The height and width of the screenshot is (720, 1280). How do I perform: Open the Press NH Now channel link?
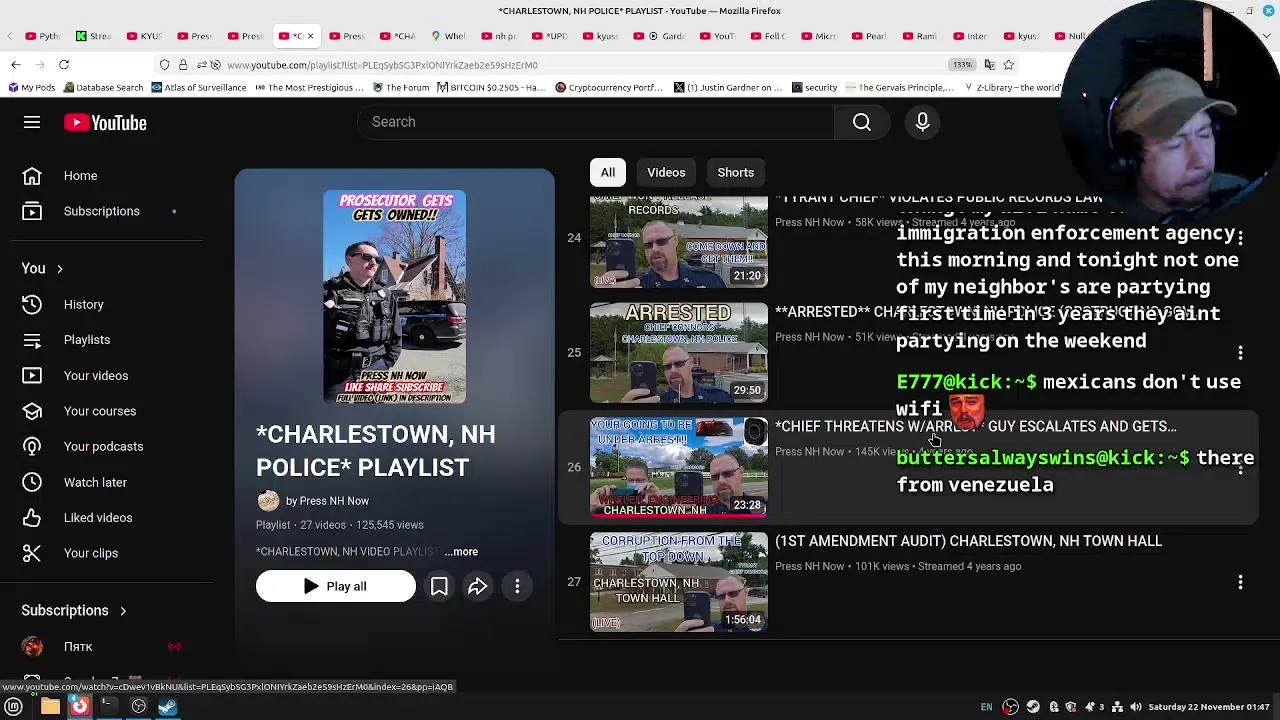pyautogui.click(x=334, y=501)
